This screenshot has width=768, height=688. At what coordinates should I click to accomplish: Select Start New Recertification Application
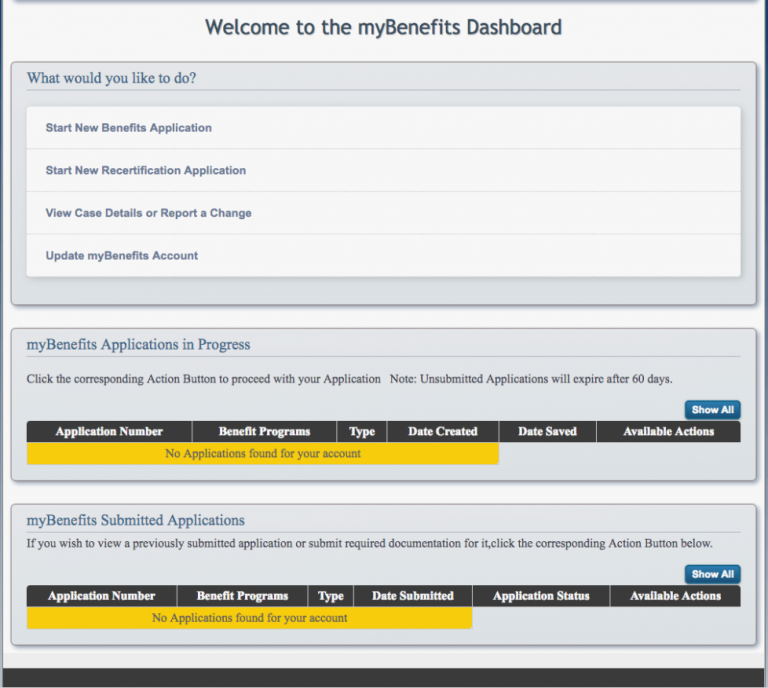tap(146, 171)
